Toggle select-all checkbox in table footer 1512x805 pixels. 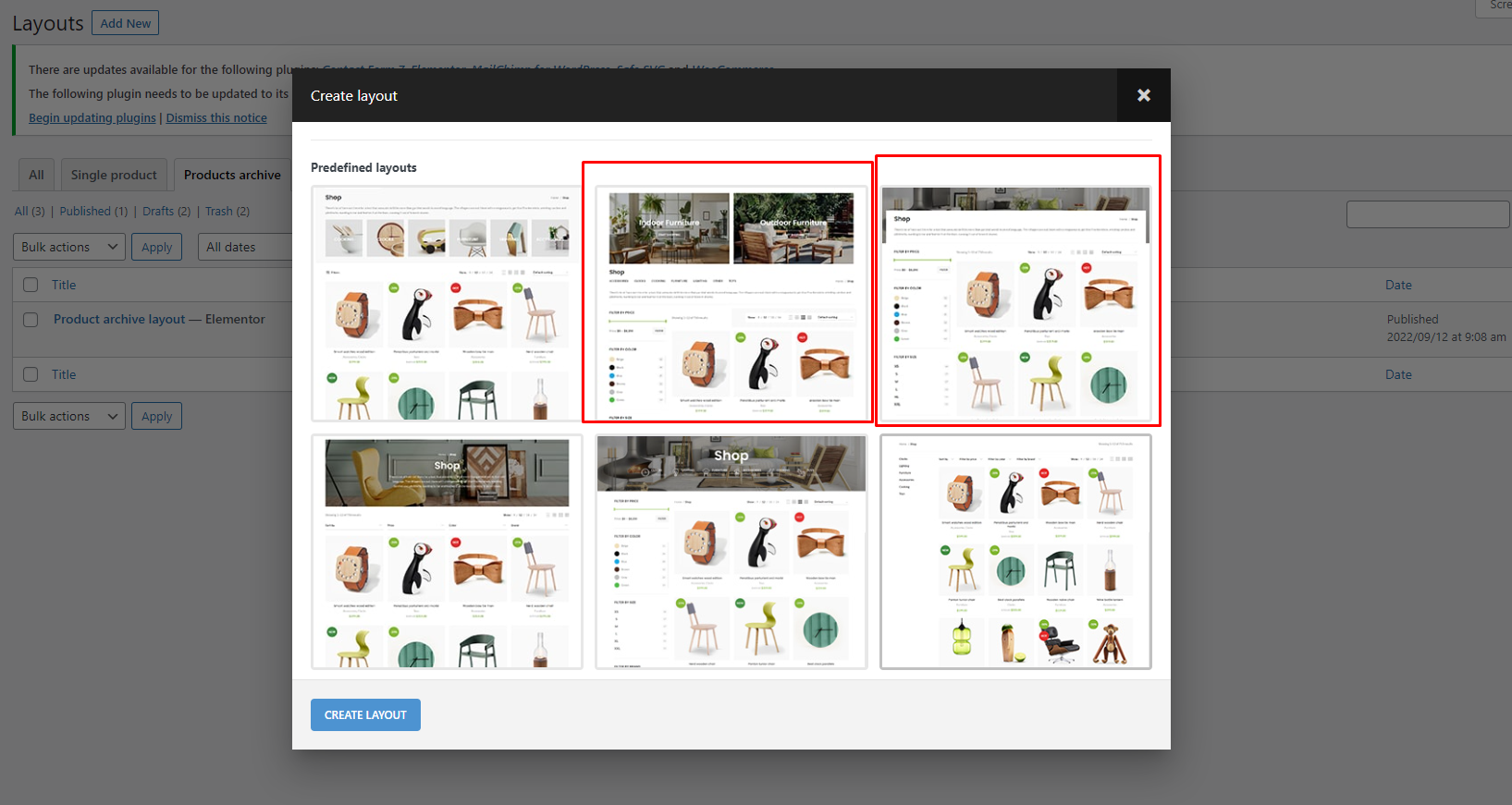(31, 374)
